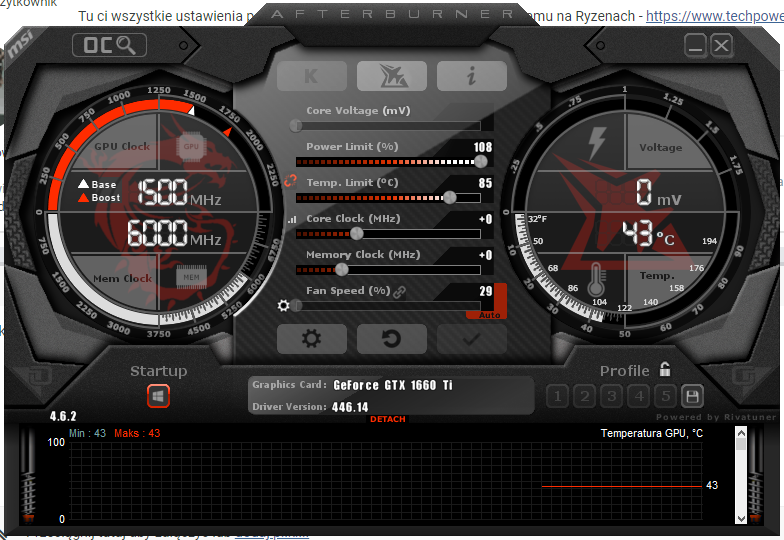Open the MSI dragon logo button
Screen dimensions: 784x540
[391, 76]
